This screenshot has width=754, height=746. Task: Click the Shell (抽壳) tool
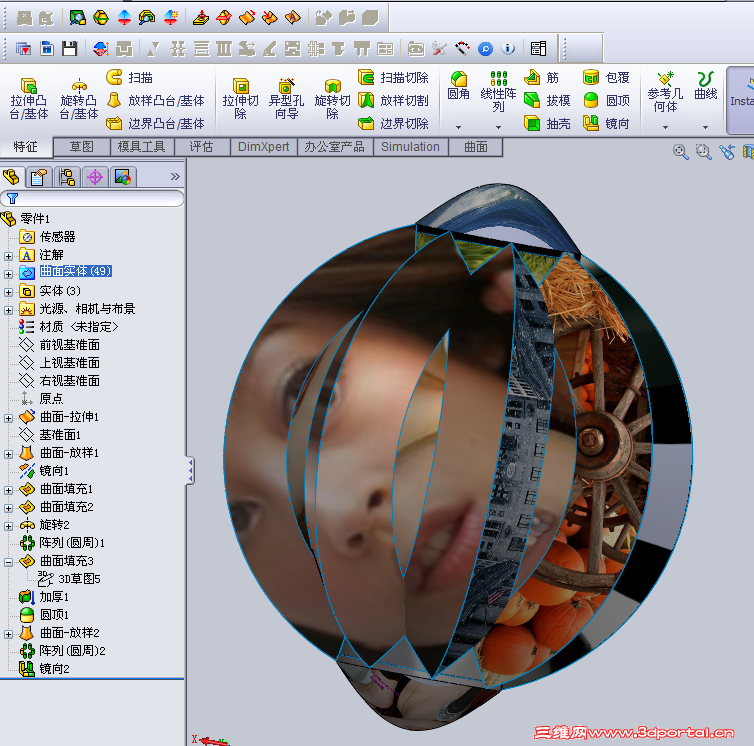coord(547,124)
